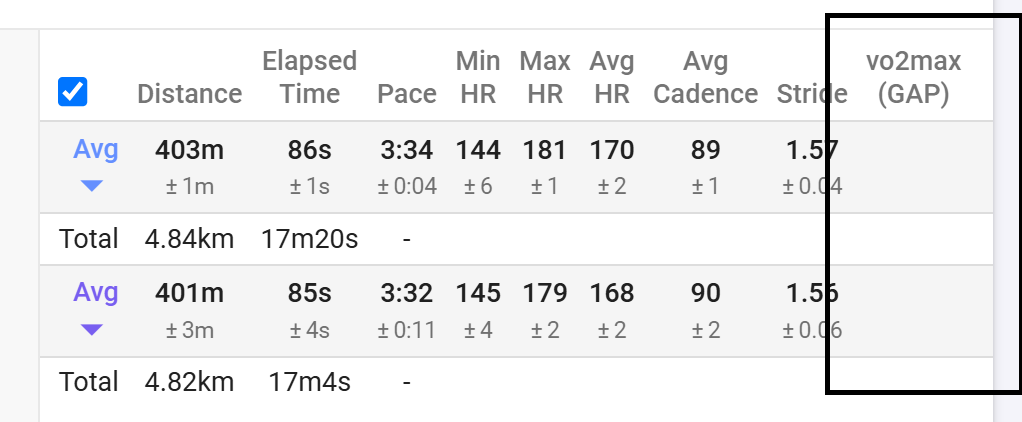1022x422 pixels.
Task: Click the Pace column header
Action: (407, 94)
